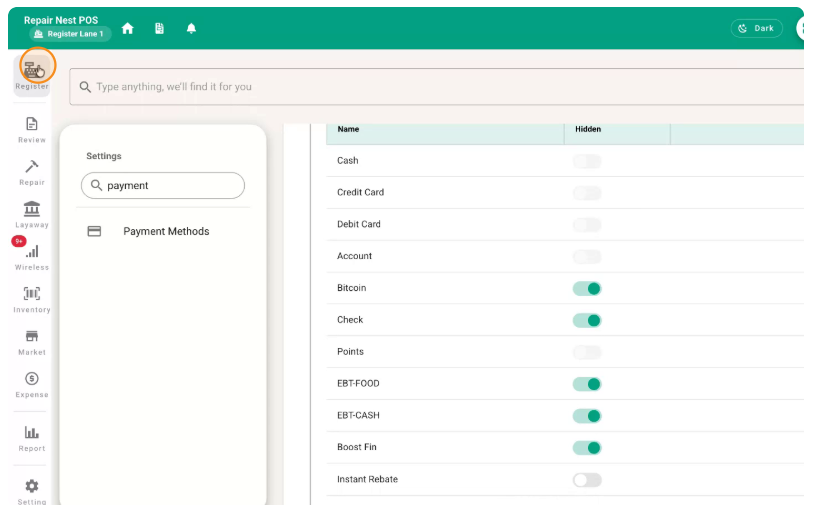Click the Register Lane 1 badge
The image size is (814, 505).
(70, 34)
